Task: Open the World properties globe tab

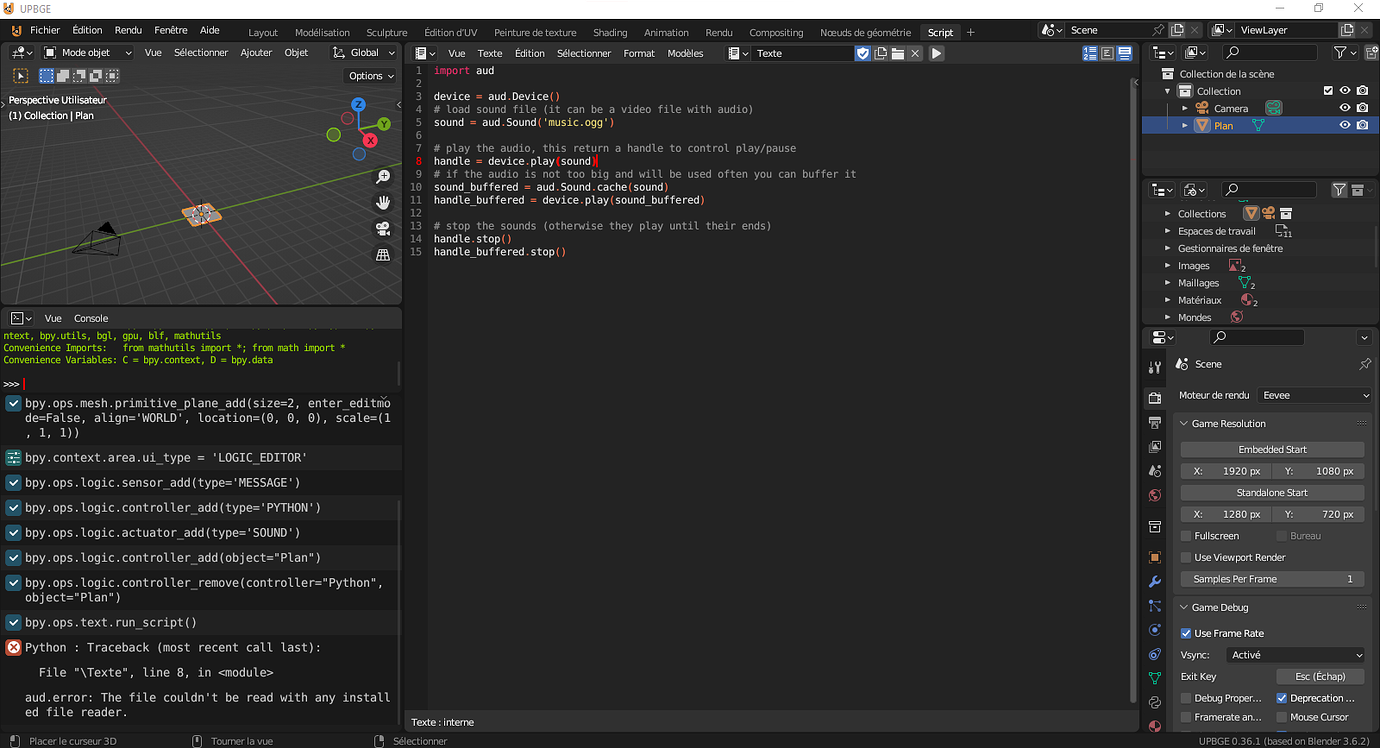Action: (x=1155, y=495)
